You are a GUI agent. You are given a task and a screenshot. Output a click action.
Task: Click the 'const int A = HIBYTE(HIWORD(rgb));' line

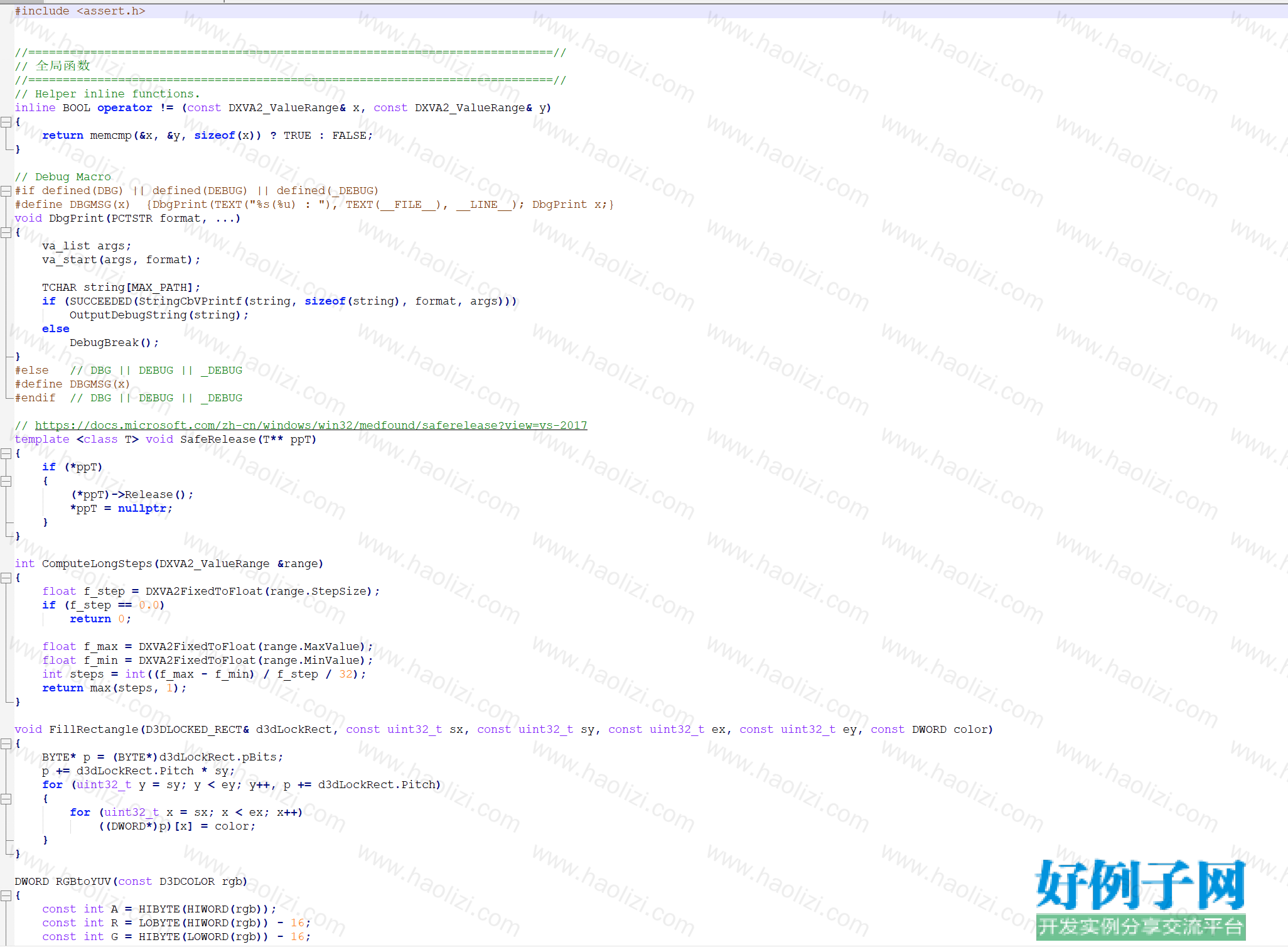159,909
